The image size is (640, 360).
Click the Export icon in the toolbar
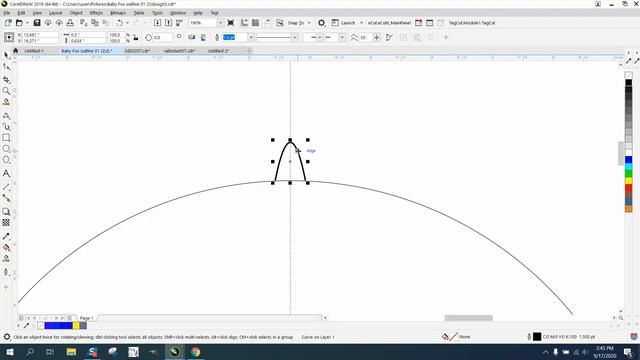click(x=168, y=23)
